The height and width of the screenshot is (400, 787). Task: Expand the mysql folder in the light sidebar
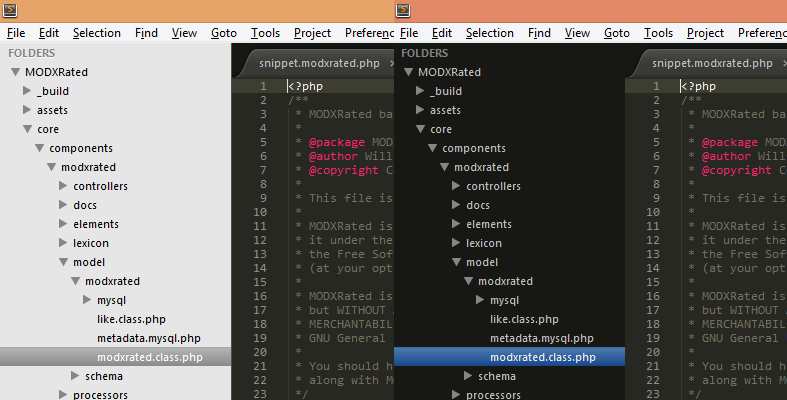88,300
